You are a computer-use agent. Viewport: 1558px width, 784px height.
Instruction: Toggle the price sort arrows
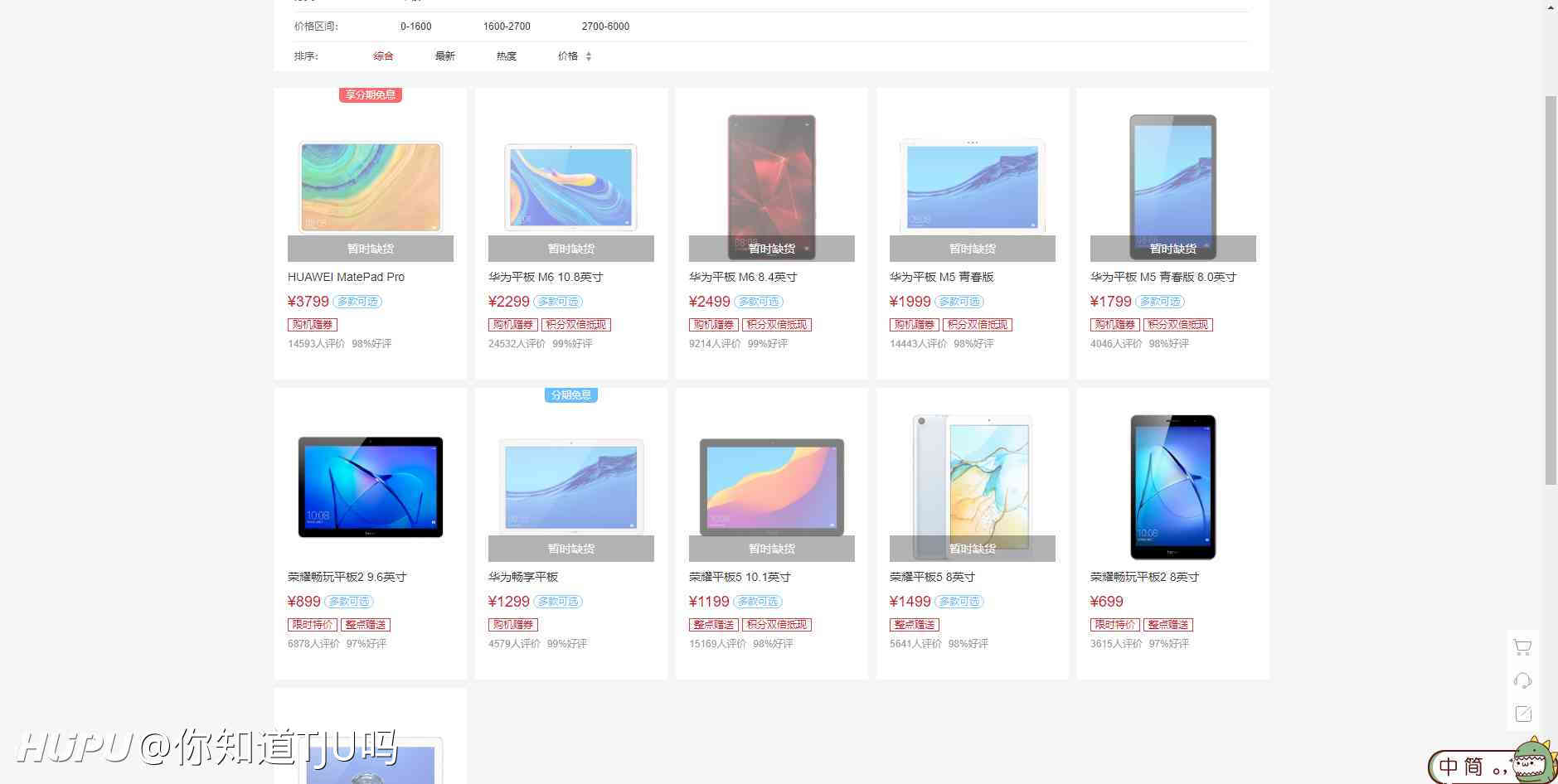(x=589, y=56)
